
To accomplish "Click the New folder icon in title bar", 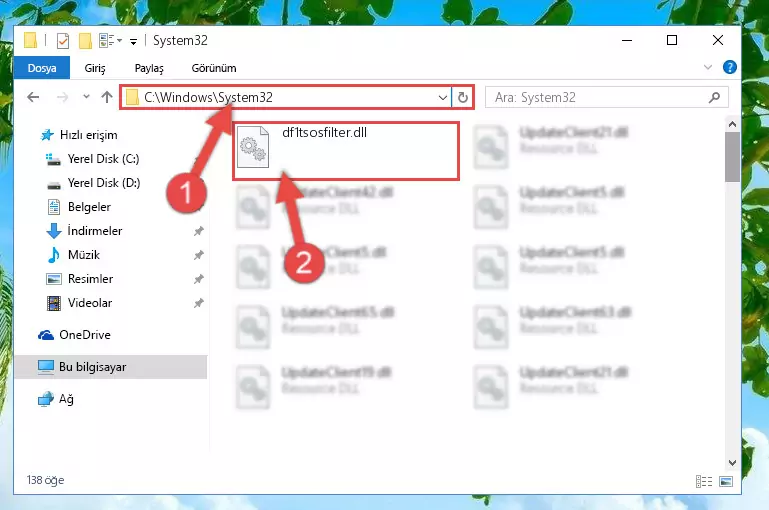I will [x=85, y=41].
